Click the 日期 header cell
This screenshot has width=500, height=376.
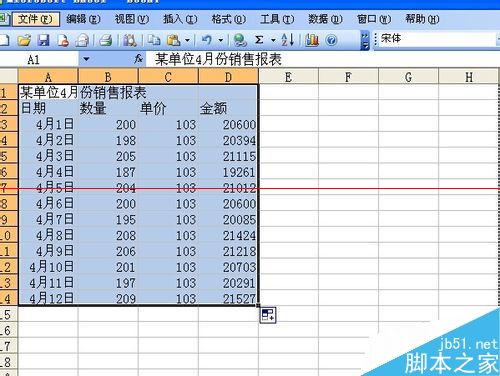(x=48, y=108)
